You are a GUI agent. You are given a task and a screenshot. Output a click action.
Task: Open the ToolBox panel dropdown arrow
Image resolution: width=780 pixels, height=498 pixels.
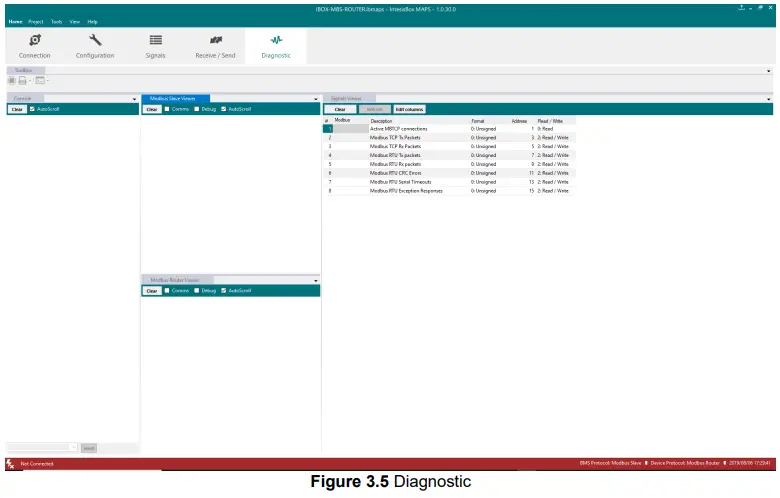point(769,71)
